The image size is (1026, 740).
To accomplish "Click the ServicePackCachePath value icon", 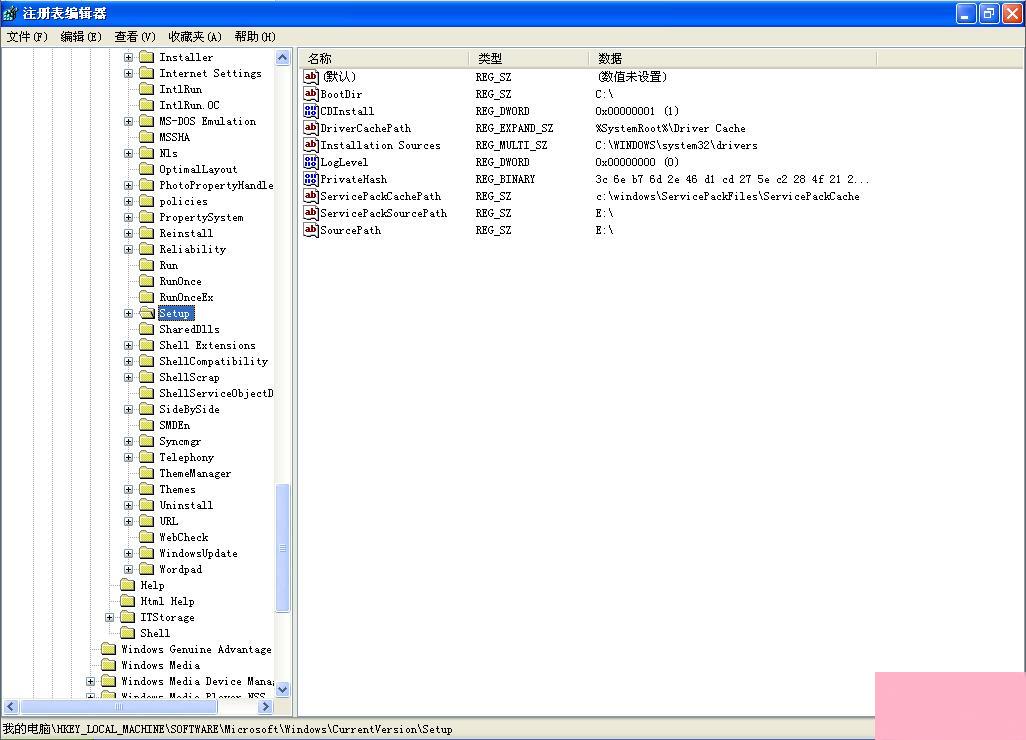I will [x=311, y=196].
